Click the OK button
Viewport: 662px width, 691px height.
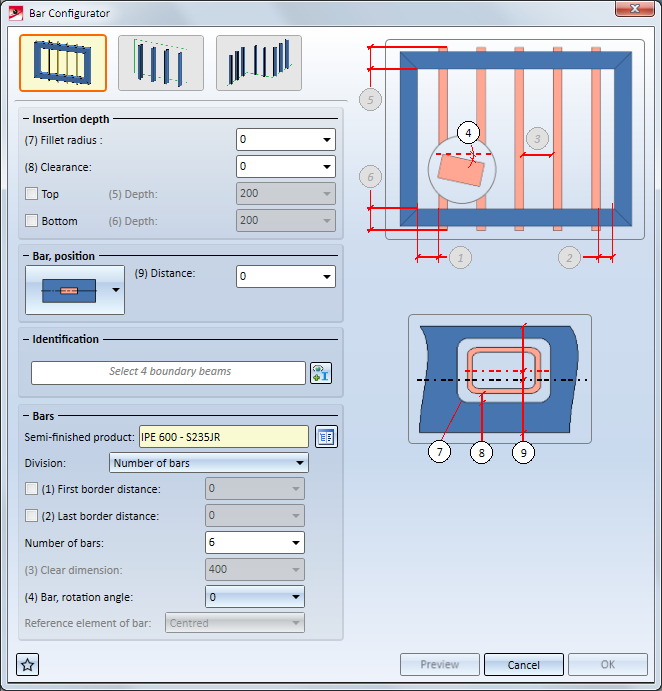pyautogui.click(x=608, y=664)
